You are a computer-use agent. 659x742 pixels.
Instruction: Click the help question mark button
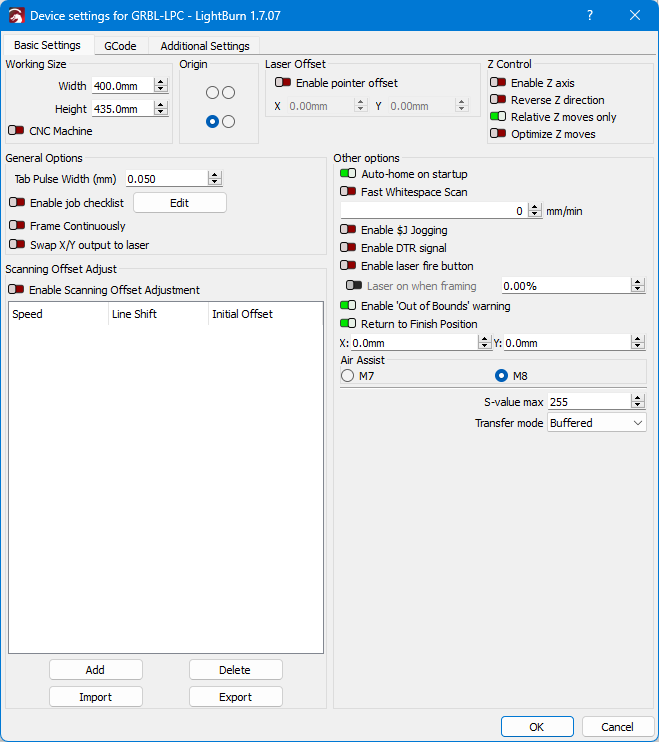pos(590,16)
